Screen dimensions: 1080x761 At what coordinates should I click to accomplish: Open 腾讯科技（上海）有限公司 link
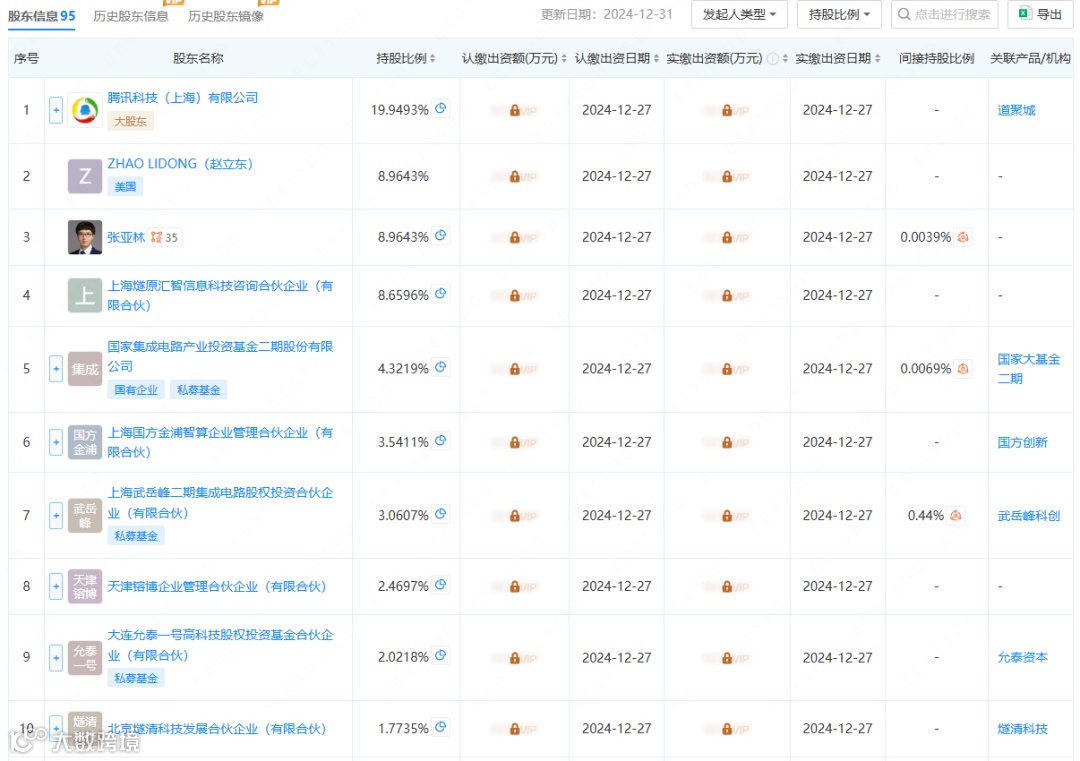(183, 98)
